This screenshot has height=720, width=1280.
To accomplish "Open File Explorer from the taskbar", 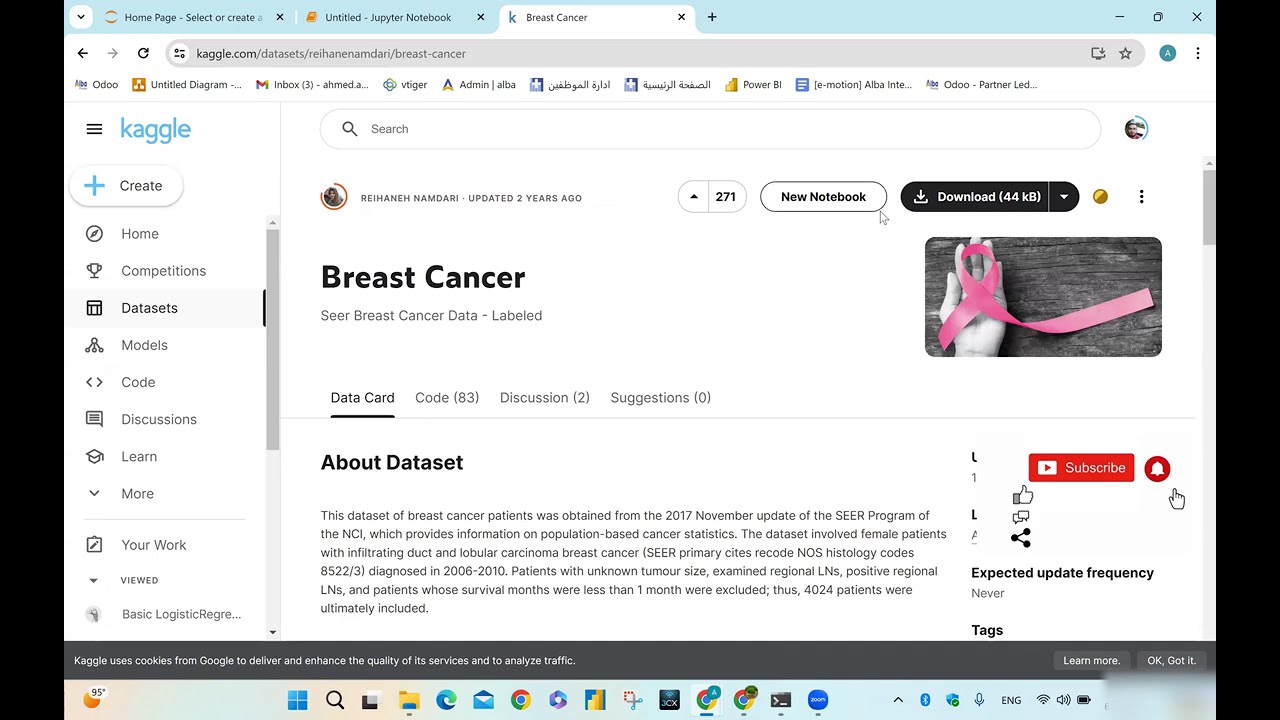I will click(409, 700).
